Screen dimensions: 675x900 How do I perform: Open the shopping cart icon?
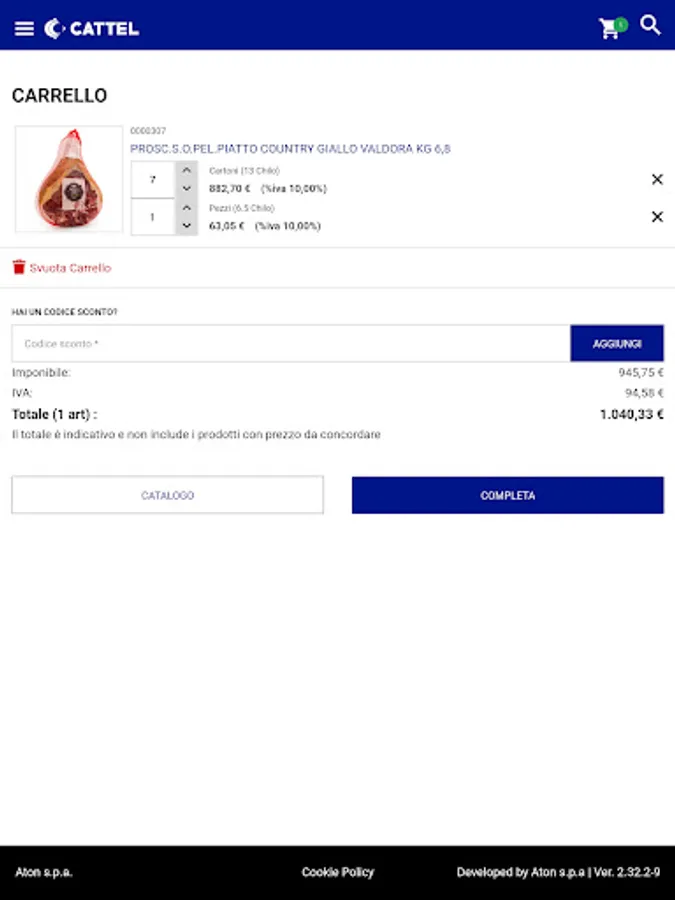click(610, 28)
